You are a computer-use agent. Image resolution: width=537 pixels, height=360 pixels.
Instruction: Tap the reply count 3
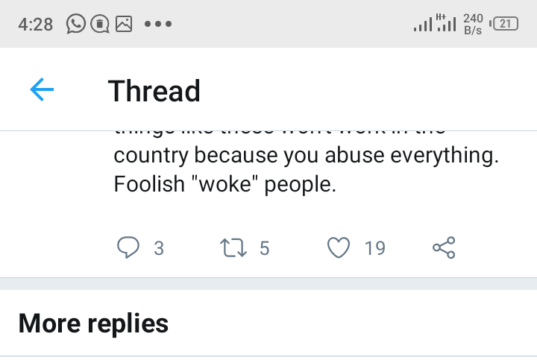point(159,248)
